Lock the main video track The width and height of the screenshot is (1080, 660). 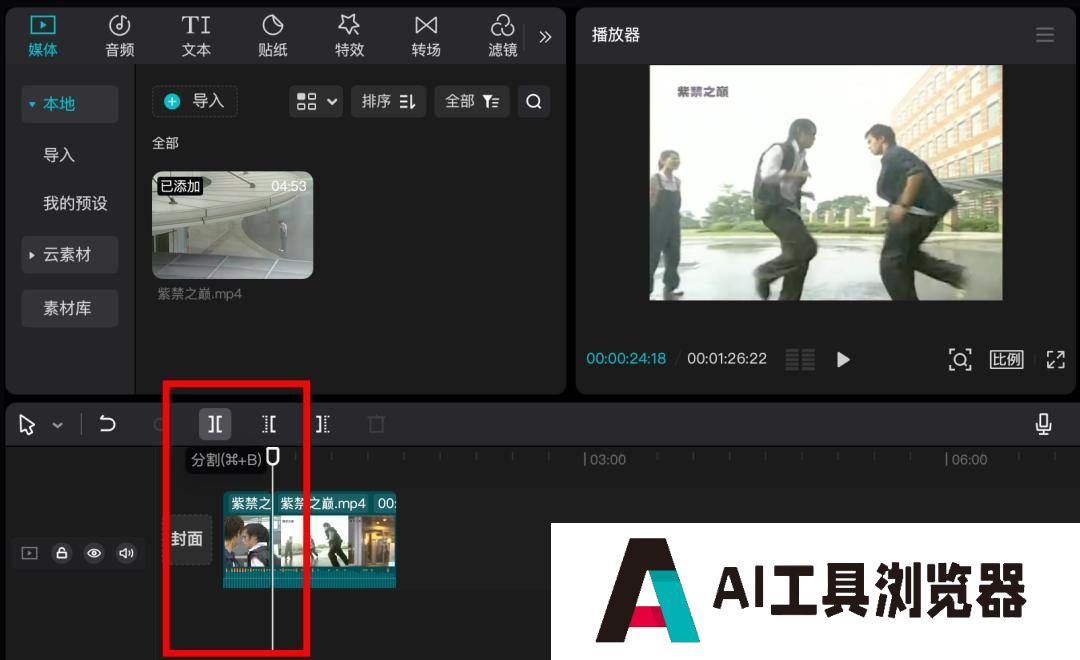click(x=62, y=553)
